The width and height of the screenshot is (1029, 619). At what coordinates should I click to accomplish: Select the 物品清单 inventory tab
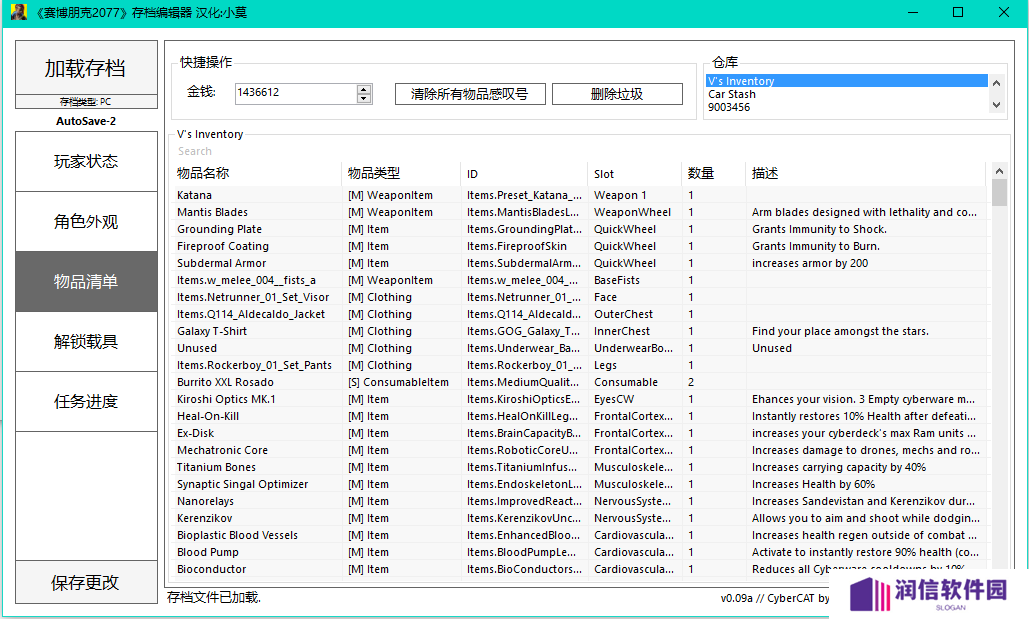tap(86, 282)
